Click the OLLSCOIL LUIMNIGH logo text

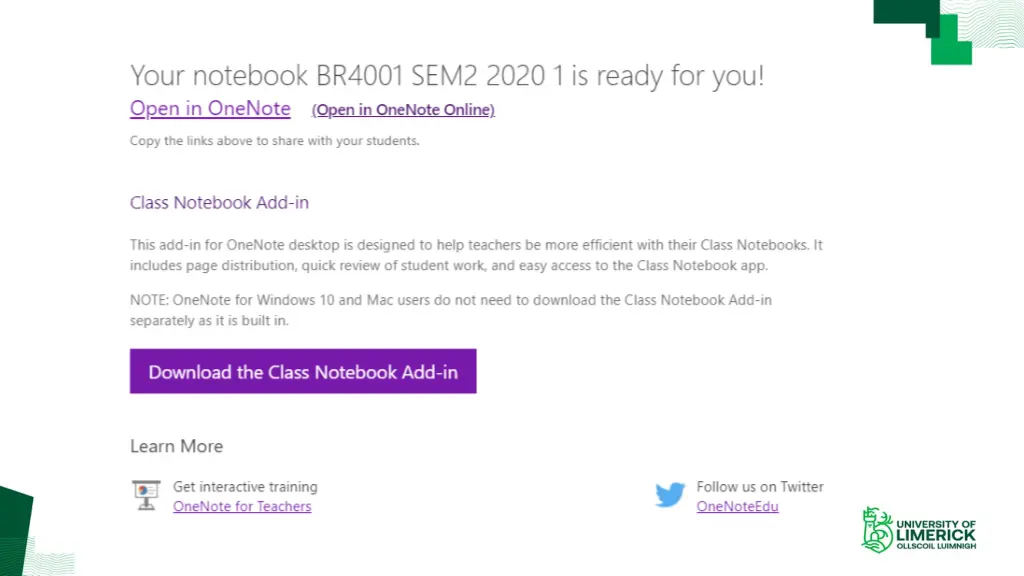(936, 546)
